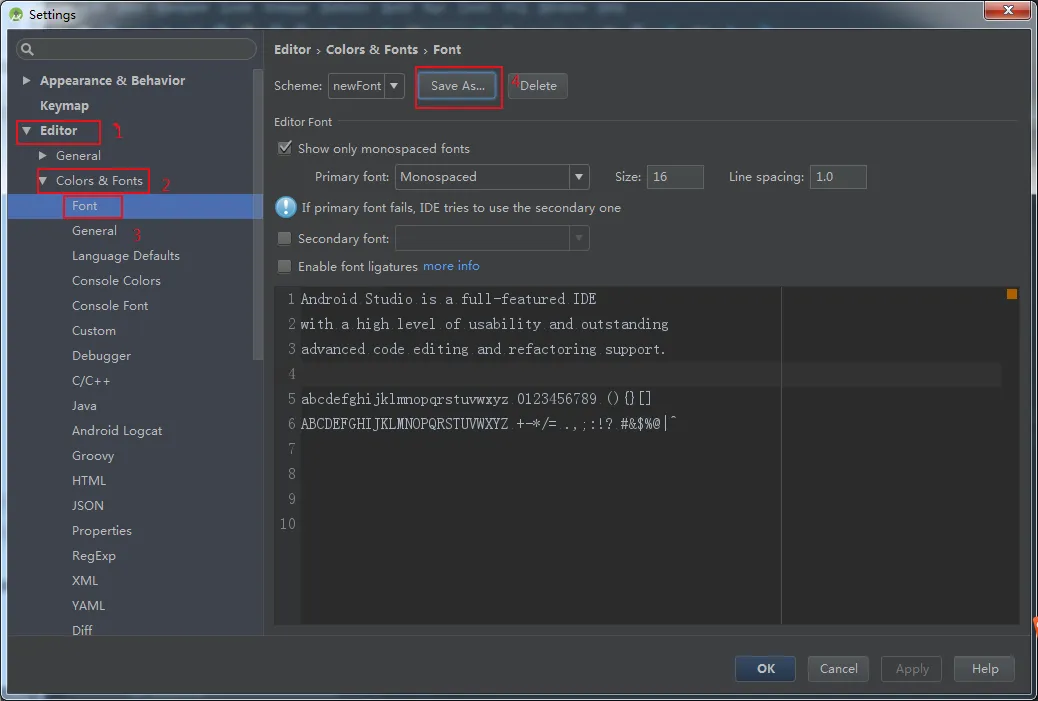1038x701 pixels.
Task: Click Colors & Fonts in the breadcrumb
Action: [x=372, y=50]
